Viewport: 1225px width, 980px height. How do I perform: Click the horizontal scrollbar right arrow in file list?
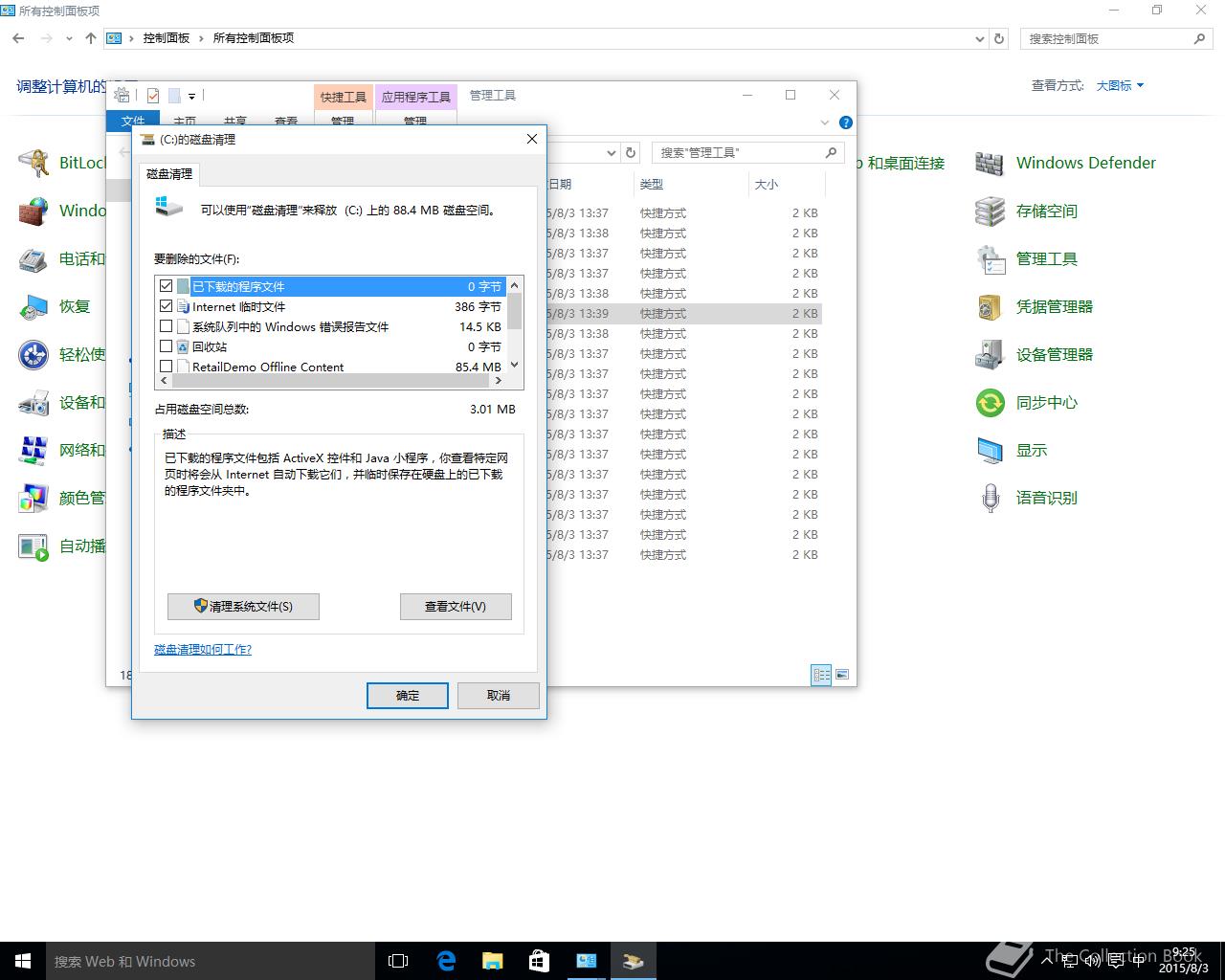click(x=498, y=380)
